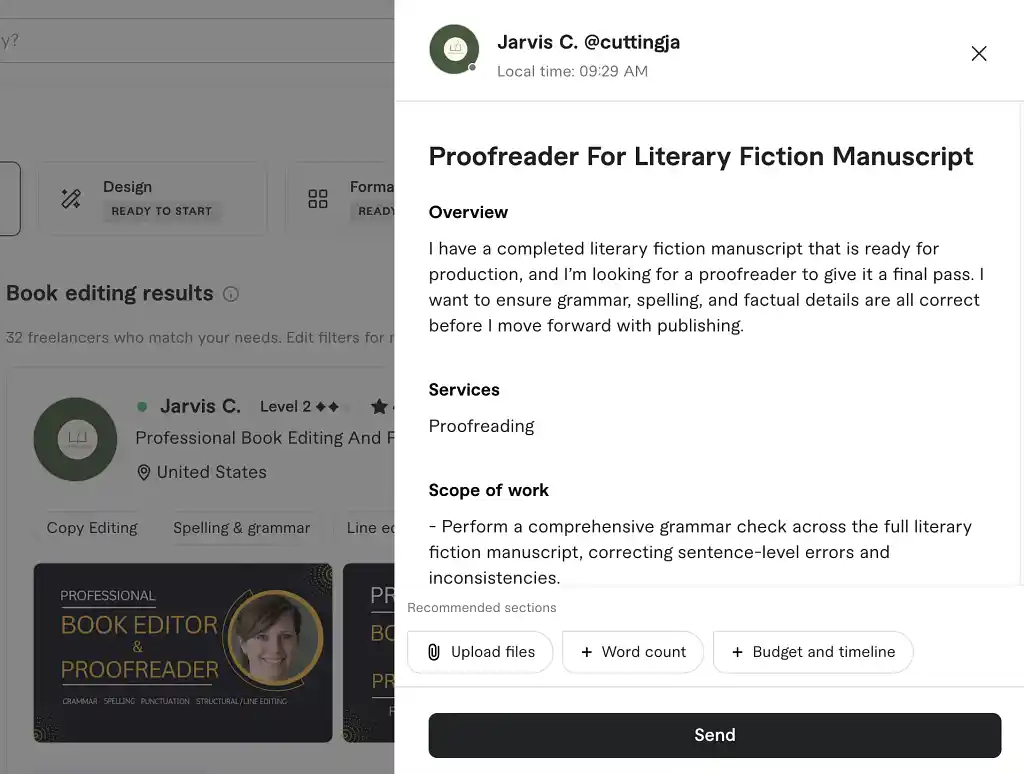Click the paperclip icon on Upload files
Screen dimensions: 1024x774
coord(434,652)
